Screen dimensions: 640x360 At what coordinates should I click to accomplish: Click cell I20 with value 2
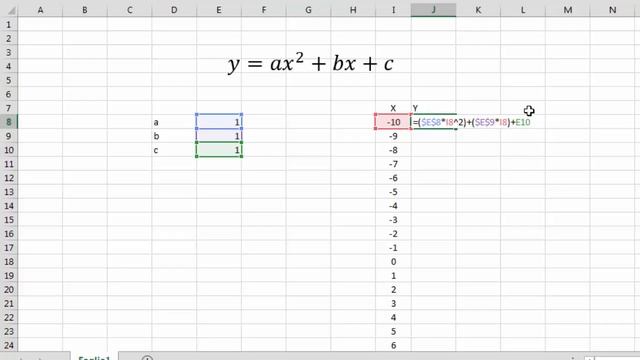[x=393, y=289]
